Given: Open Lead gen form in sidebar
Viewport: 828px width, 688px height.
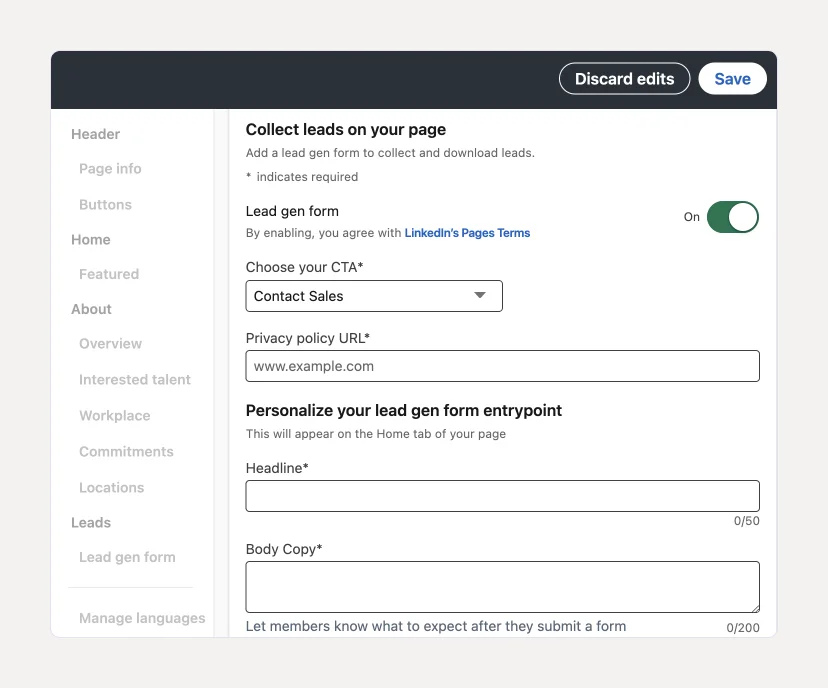Looking at the screenshot, I should 127,557.
